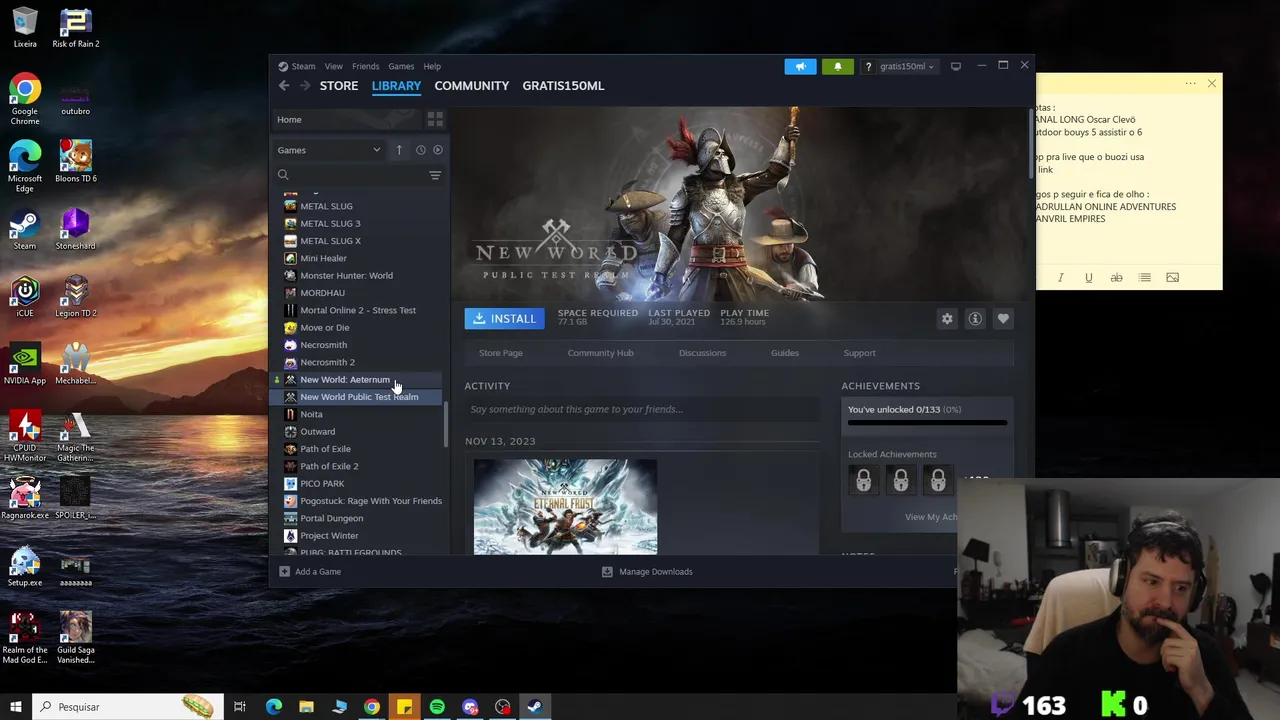Toggle bullet list in Sticky Note
The image size is (1280, 720).
tap(1144, 278)
